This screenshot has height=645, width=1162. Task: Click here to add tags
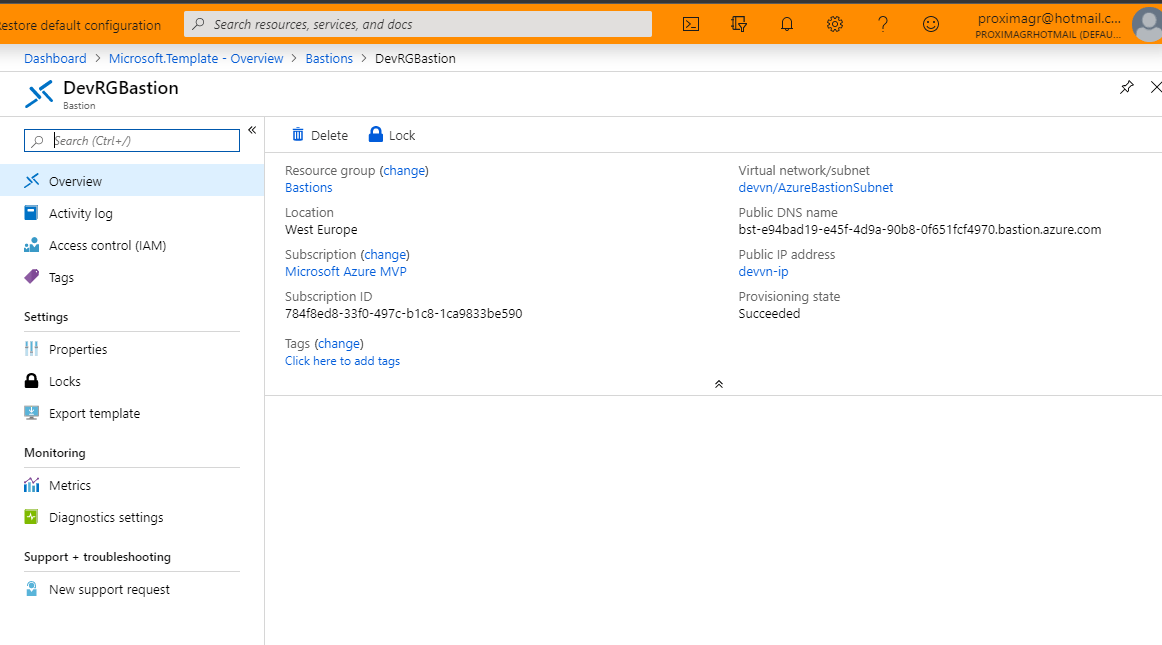(342, 361)
